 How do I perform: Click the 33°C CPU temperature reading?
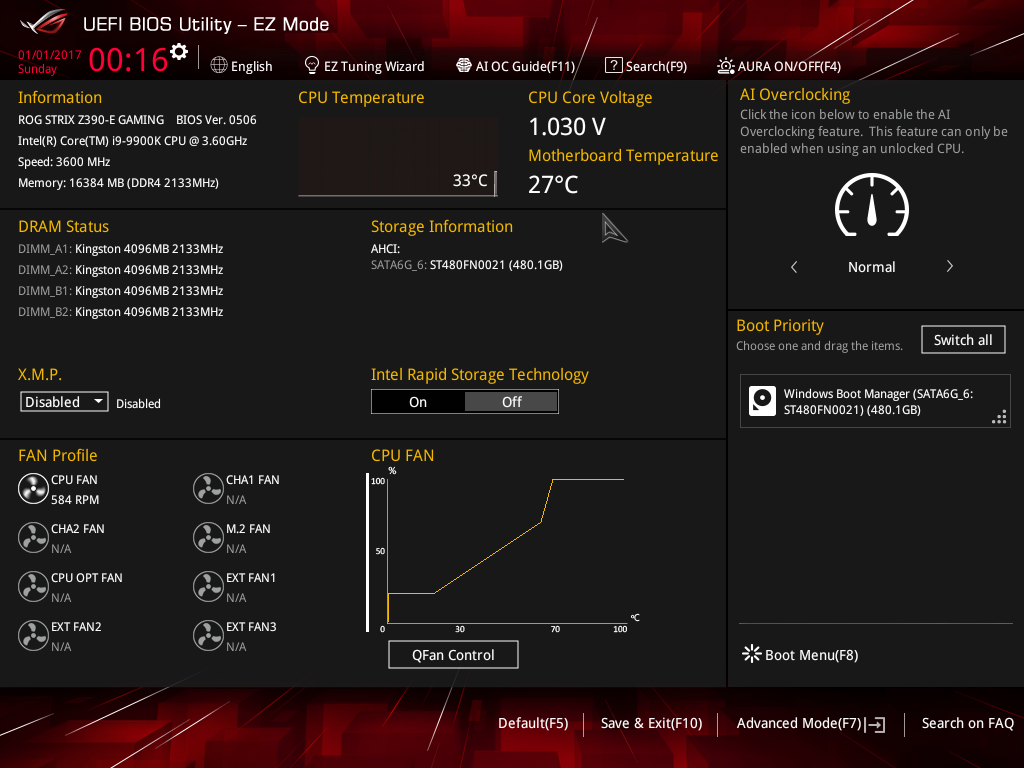[x=470, y=180]
